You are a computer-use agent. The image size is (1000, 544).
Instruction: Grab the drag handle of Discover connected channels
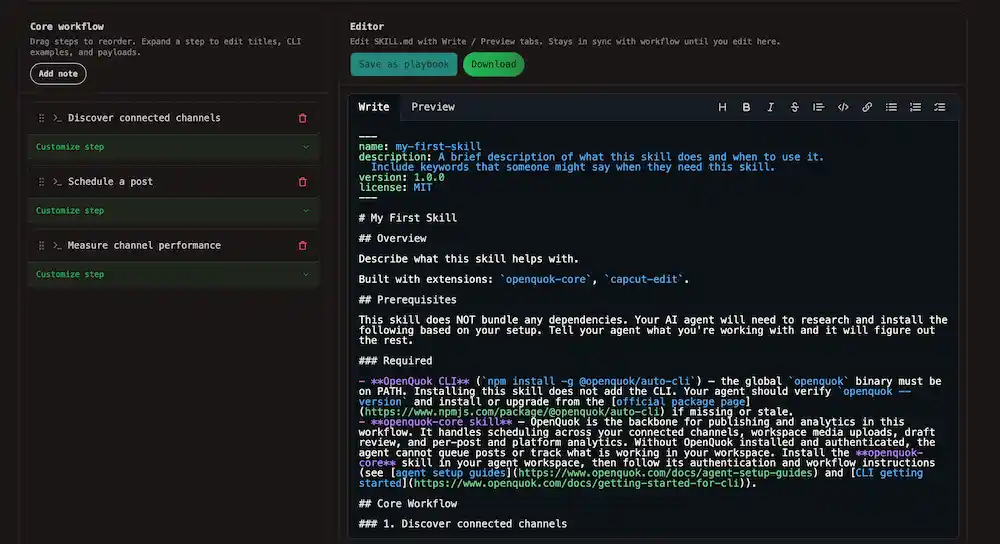pos(41,118)
